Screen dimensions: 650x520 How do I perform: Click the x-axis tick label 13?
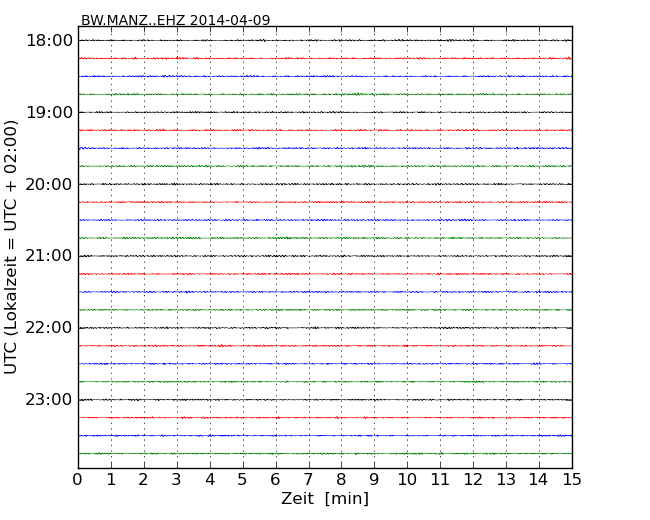click(x=506, y=480)
